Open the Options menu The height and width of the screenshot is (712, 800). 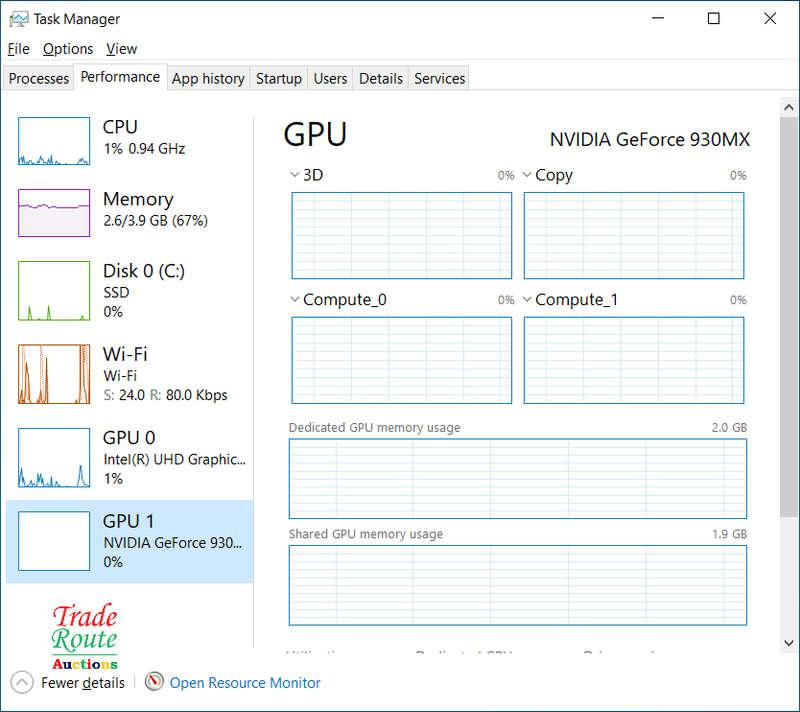click(x=68, y=49)
